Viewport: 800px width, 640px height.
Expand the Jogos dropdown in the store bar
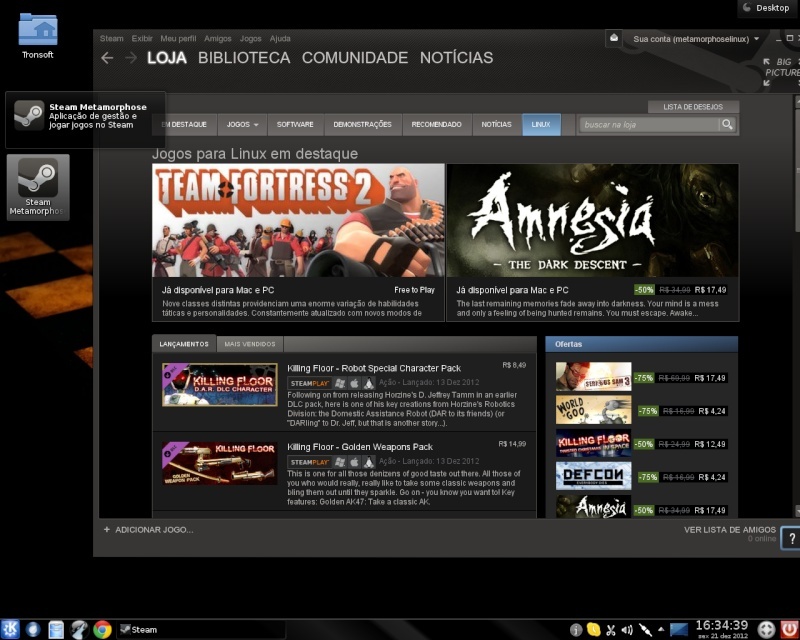coord(242,125)
